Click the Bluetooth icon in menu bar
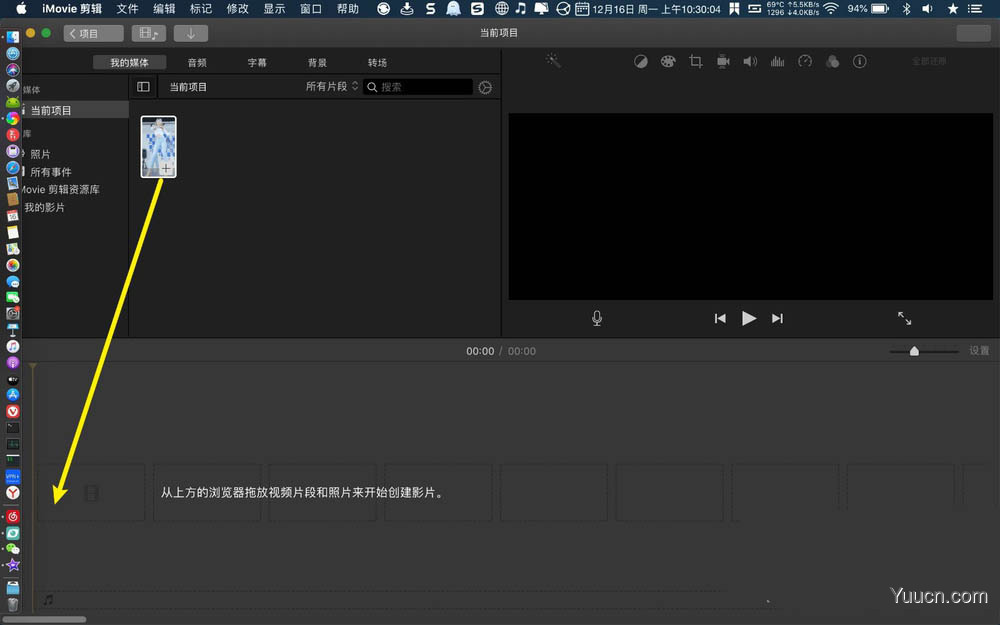Viewport: 1000px width, 625px height. tap(906, 8)
